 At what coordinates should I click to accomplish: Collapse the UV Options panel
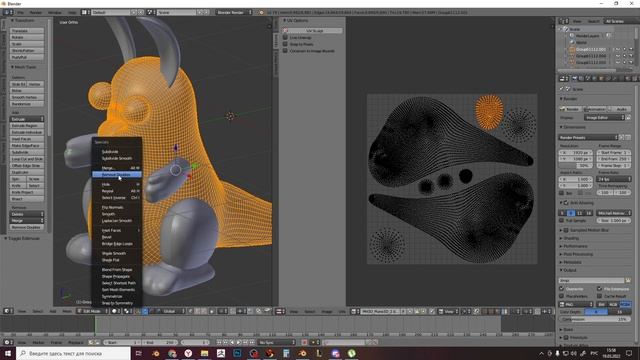(x=284, y=20)
